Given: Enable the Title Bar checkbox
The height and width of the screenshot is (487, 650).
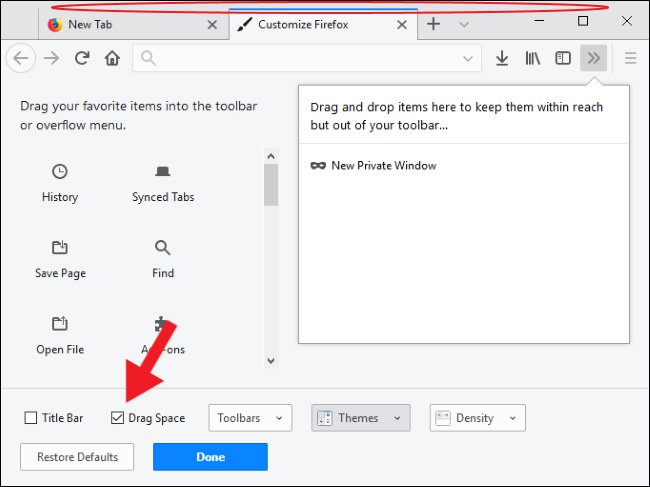Looking at the screenshot, I should pos(31,417).
